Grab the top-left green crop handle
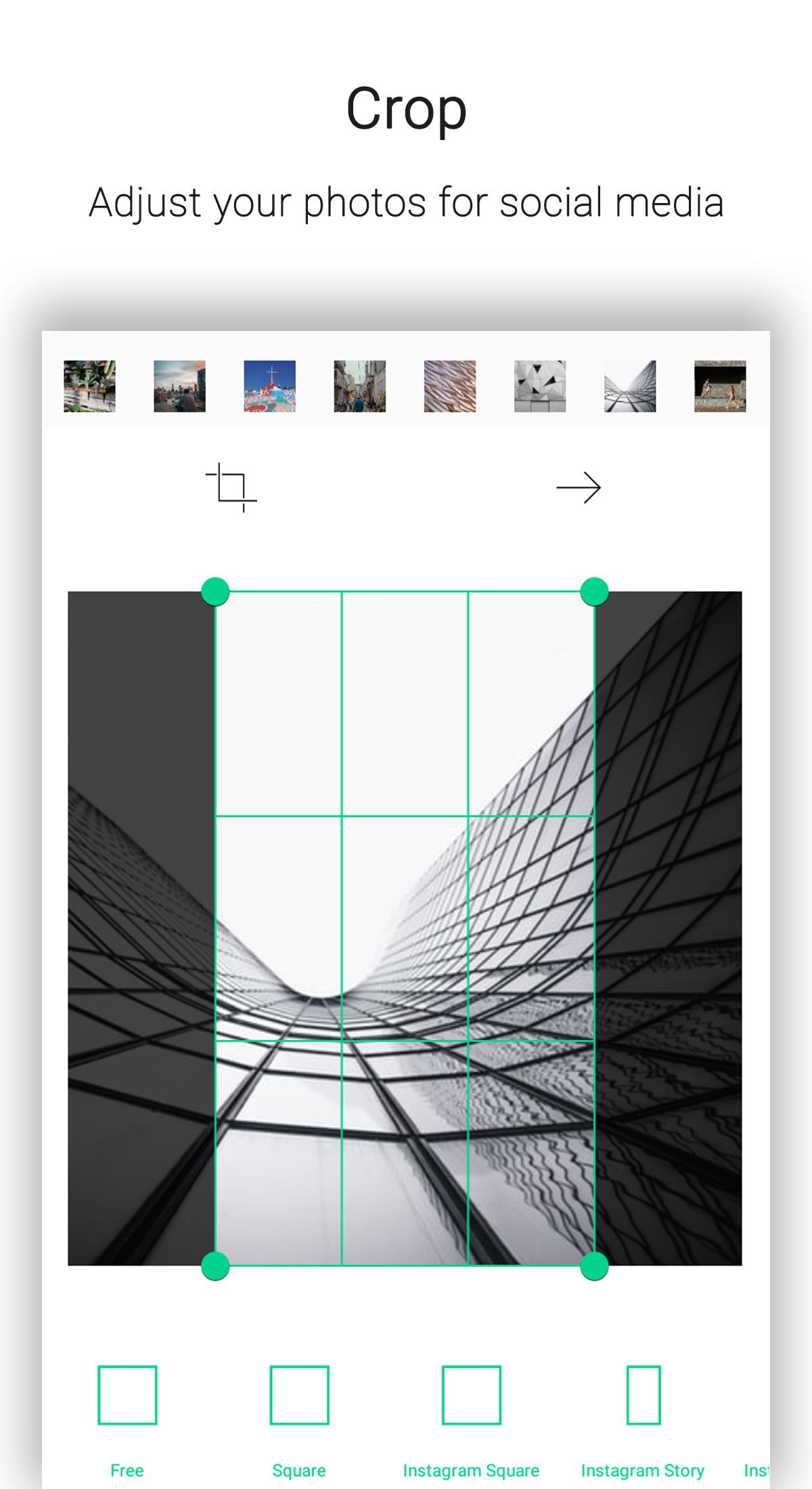The width and height of the screenshot is (812, 1489). coord(216,592)
